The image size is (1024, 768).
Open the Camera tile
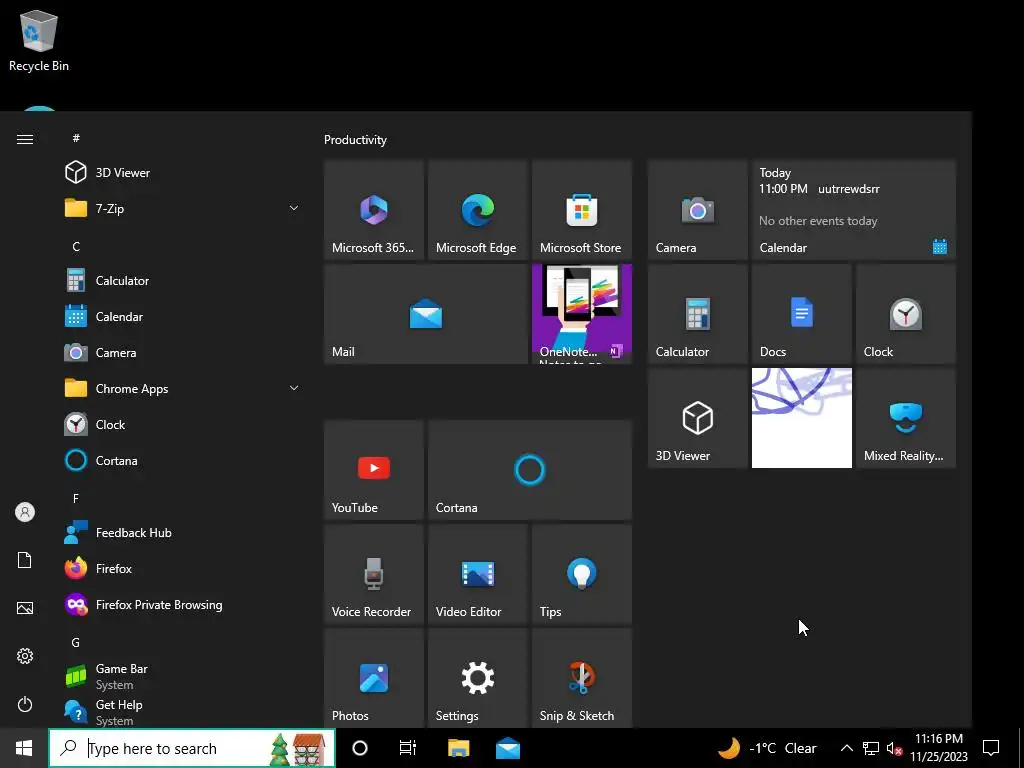coord(697,210)
